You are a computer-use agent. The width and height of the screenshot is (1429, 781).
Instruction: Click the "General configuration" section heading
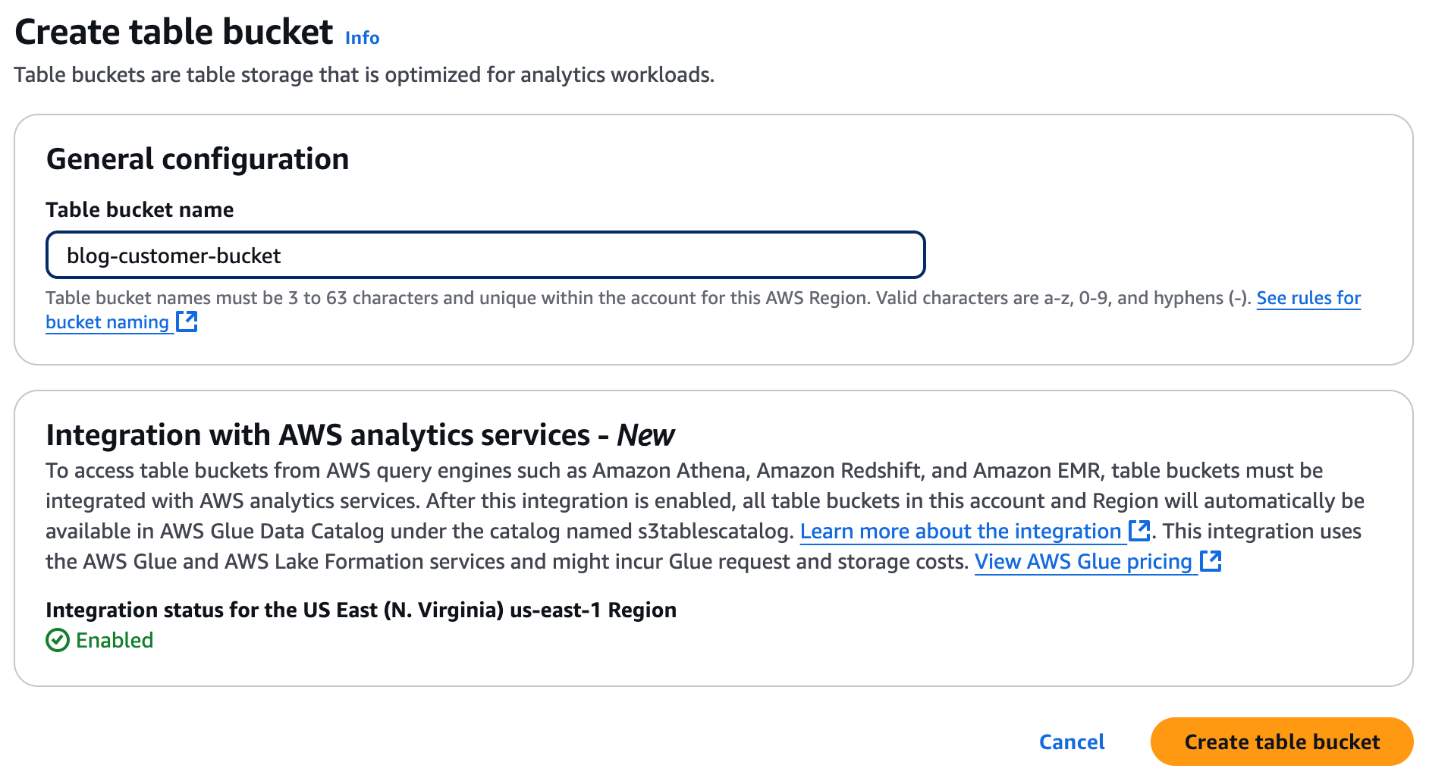coord(198,159)
